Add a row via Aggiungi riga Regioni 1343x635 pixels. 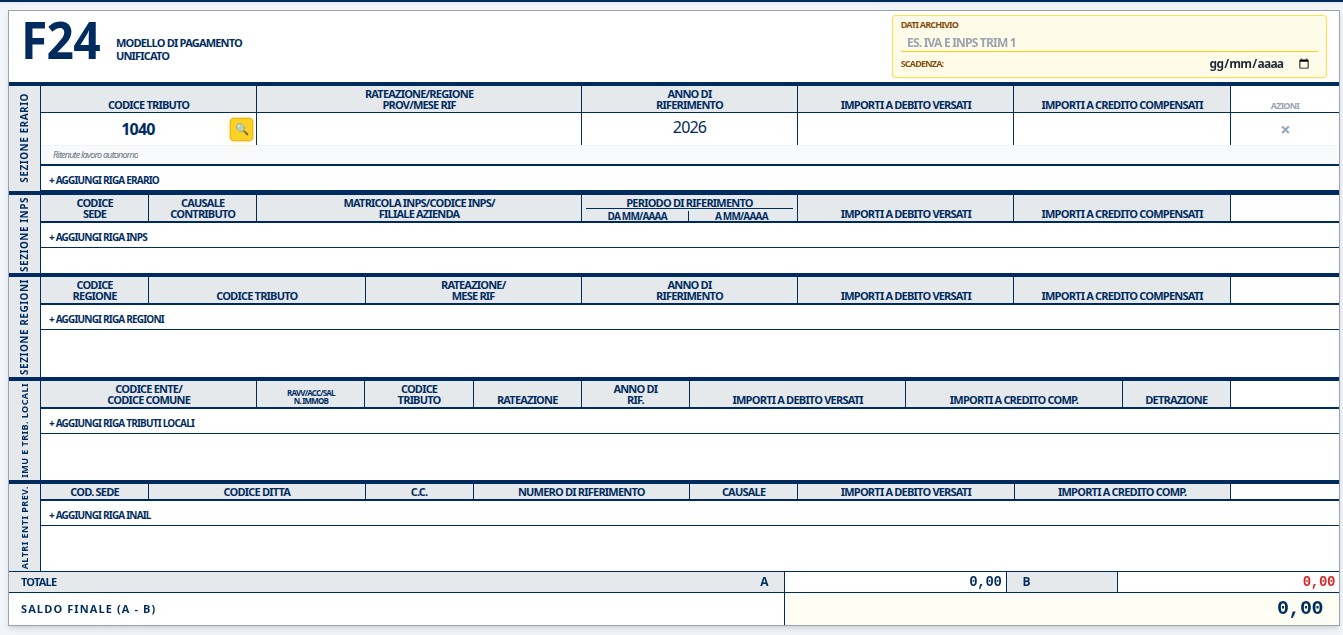coord(106,319)
